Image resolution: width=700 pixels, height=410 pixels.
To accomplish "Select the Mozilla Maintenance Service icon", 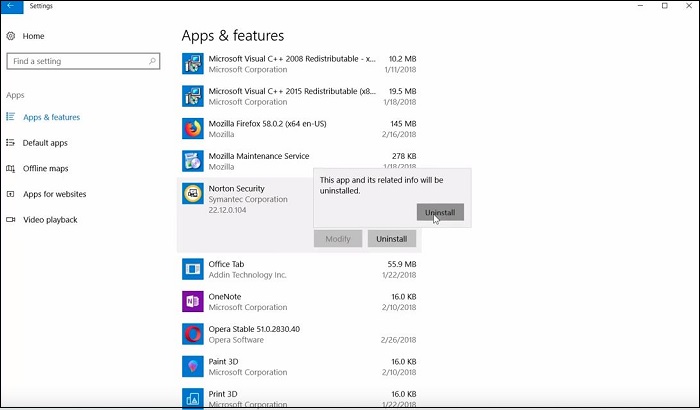I will pyautogui.click(x=193, y=161).
